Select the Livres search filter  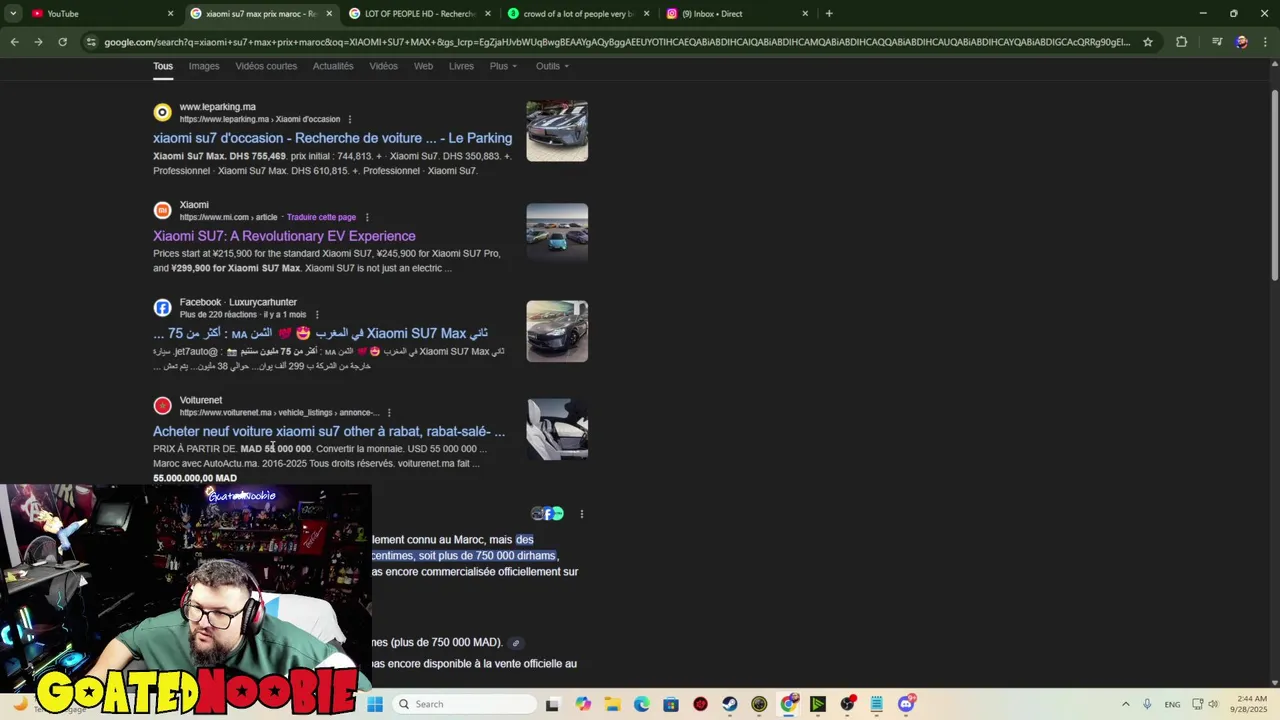(x=461, y=66)
